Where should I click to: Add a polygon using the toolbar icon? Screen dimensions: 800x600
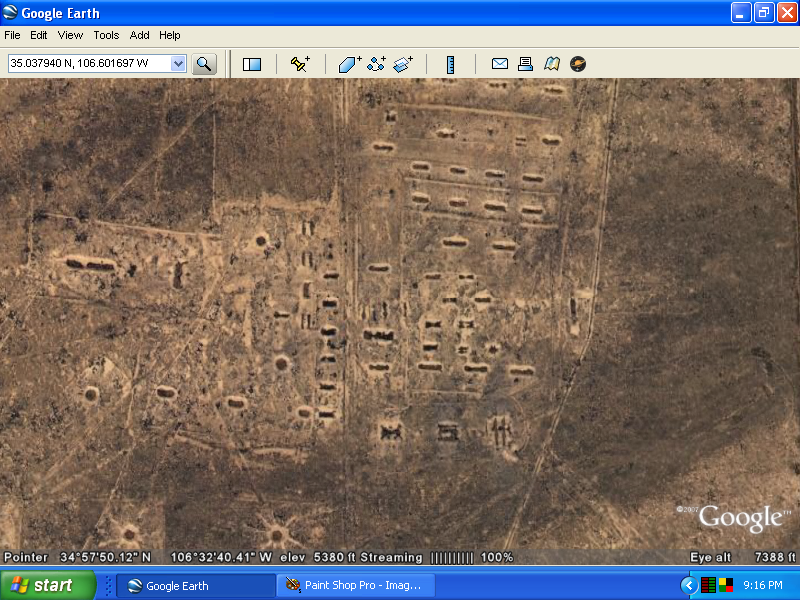coord(350,64)
